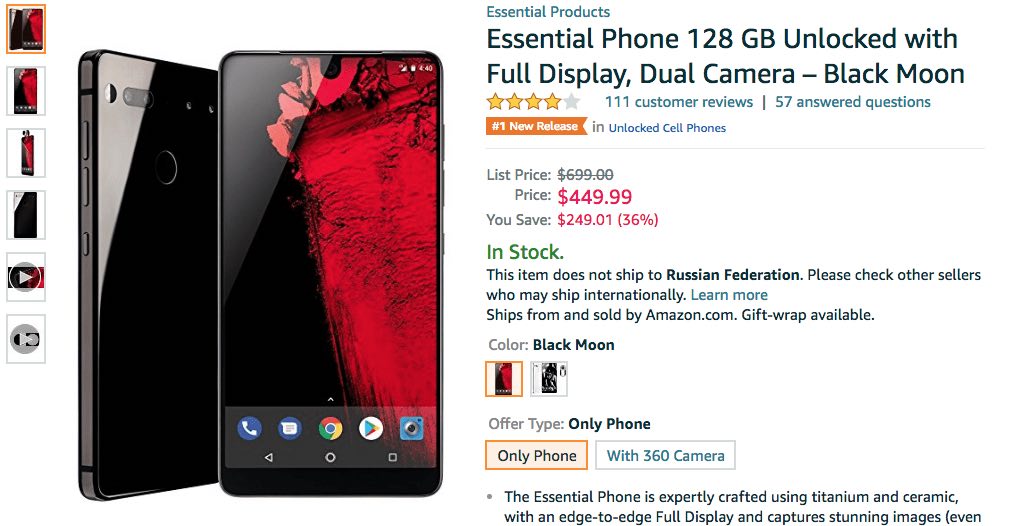Show the second front-view phone thumbnail

pos(26,91)
